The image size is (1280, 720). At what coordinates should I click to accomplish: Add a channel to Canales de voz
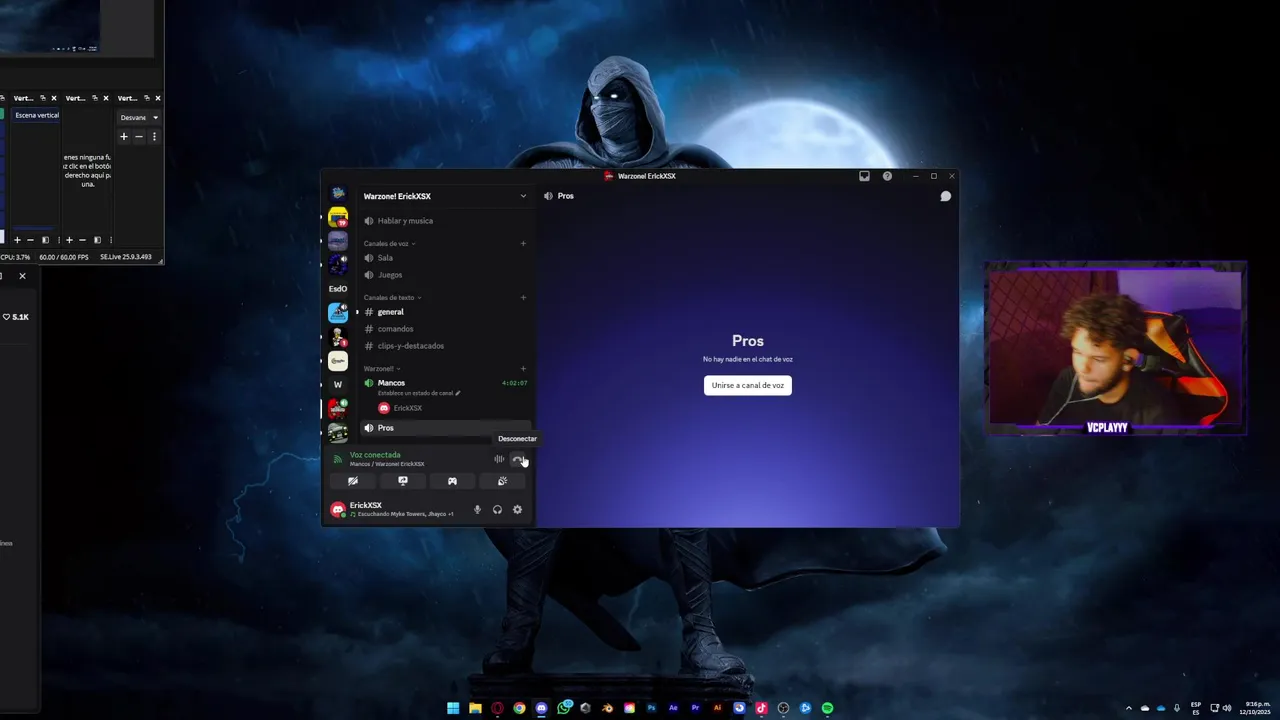523,243
